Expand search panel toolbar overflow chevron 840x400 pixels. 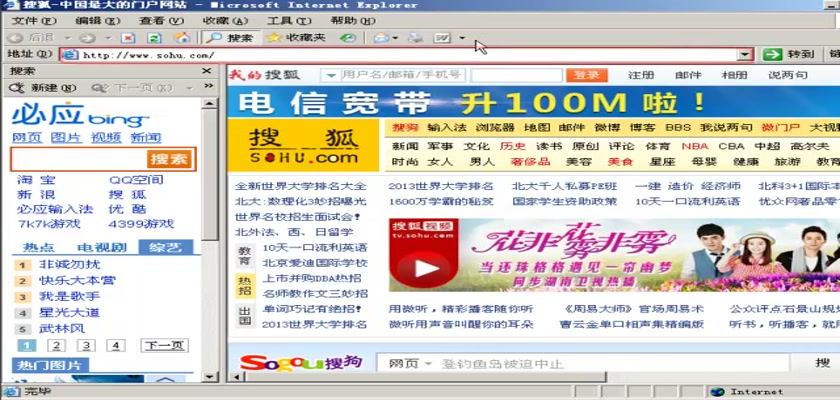[208, 86]
